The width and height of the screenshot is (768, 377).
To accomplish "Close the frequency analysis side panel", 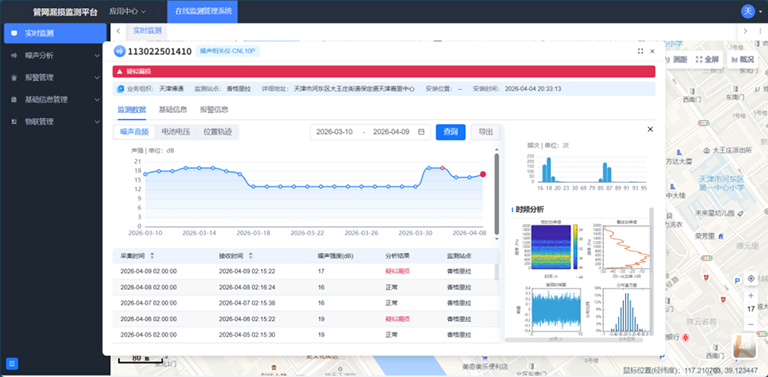I will [650, 129].
